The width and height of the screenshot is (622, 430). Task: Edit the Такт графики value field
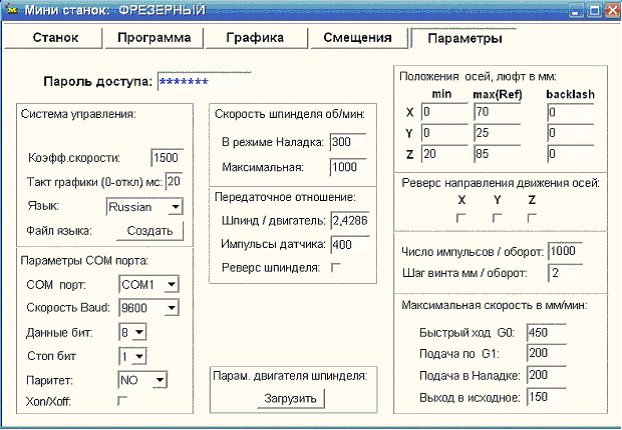(x=174, y=182)
